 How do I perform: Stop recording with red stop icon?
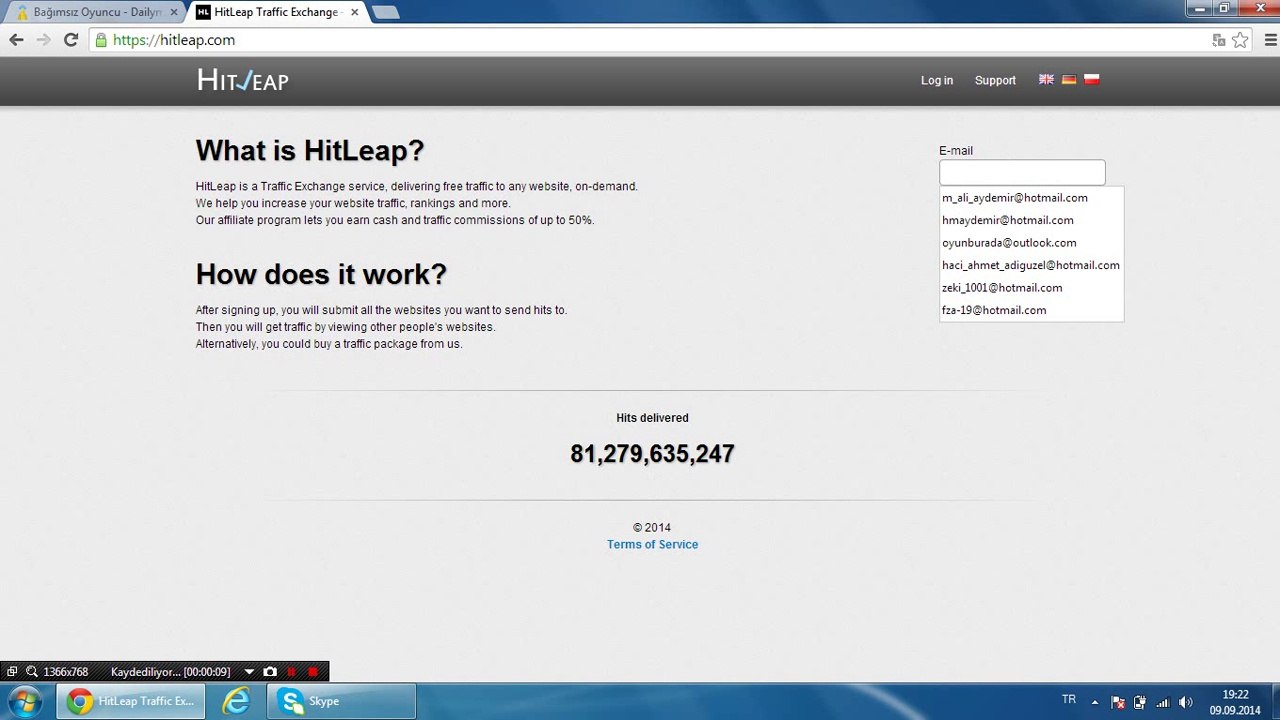313,672
